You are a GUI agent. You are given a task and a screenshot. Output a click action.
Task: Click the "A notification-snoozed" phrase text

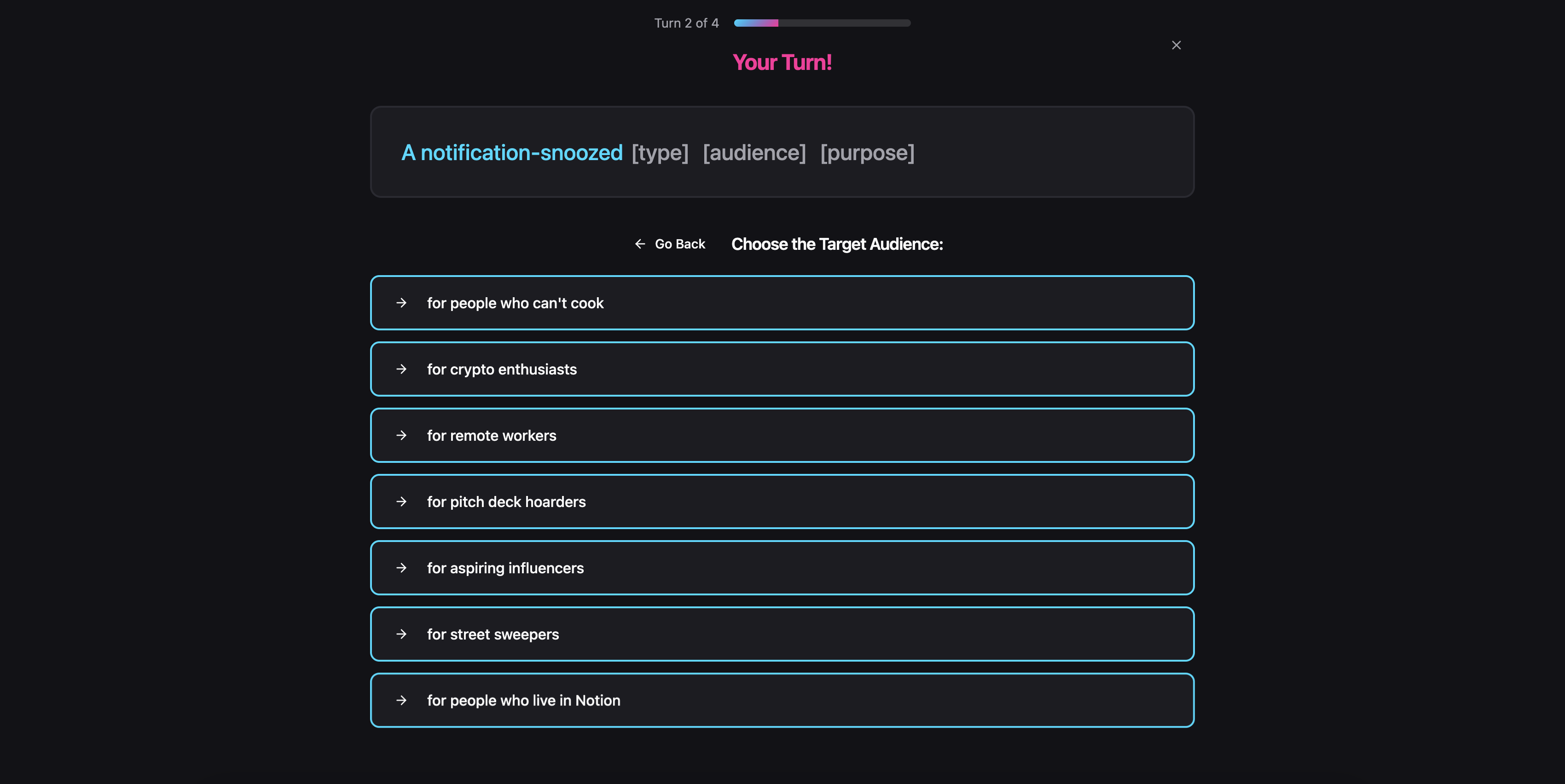click(511, 152)
